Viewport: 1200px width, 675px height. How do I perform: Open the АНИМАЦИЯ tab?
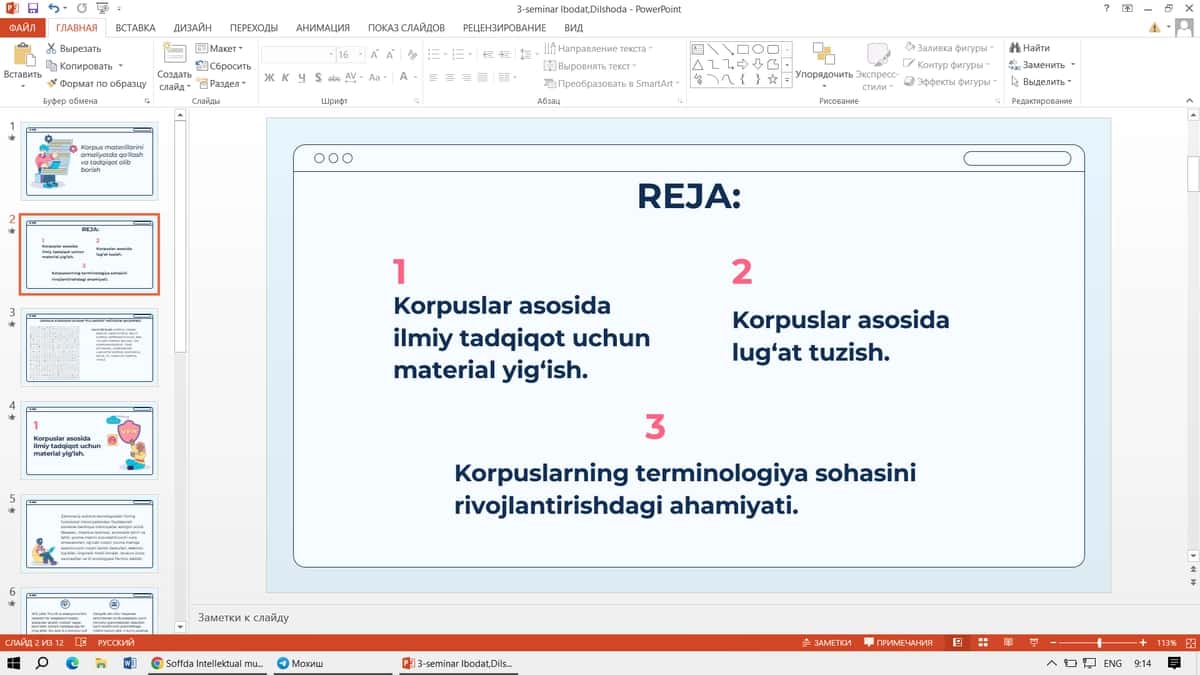pyautogui.click(x=323, y=28)
